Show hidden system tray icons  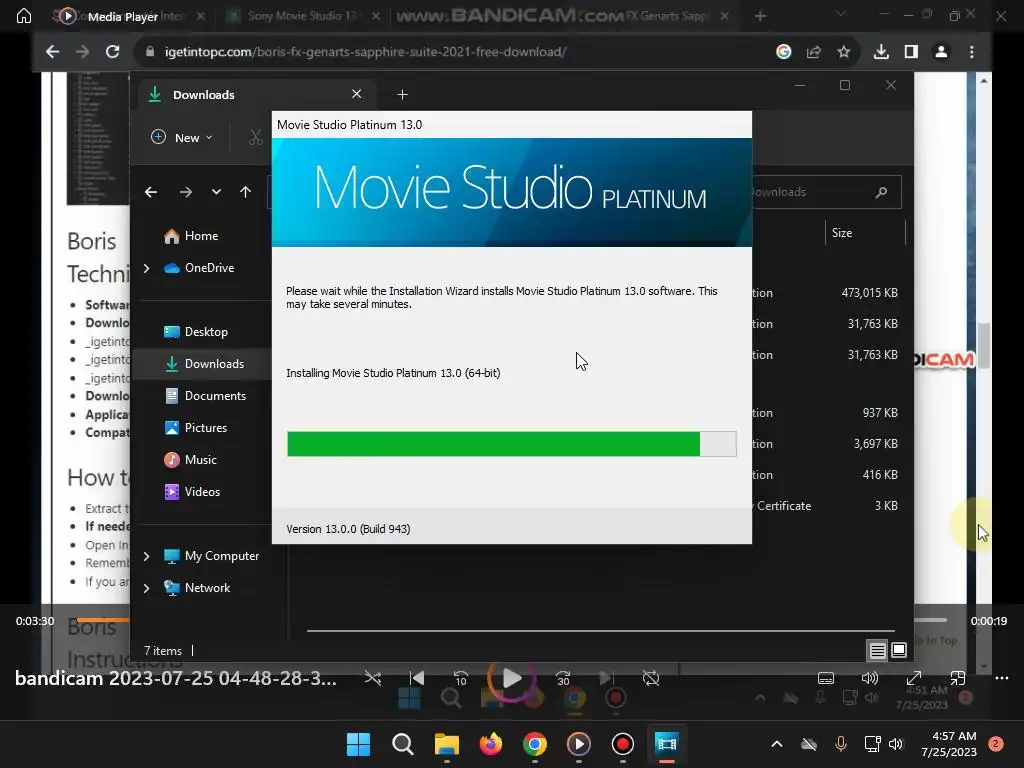(776, 744)
